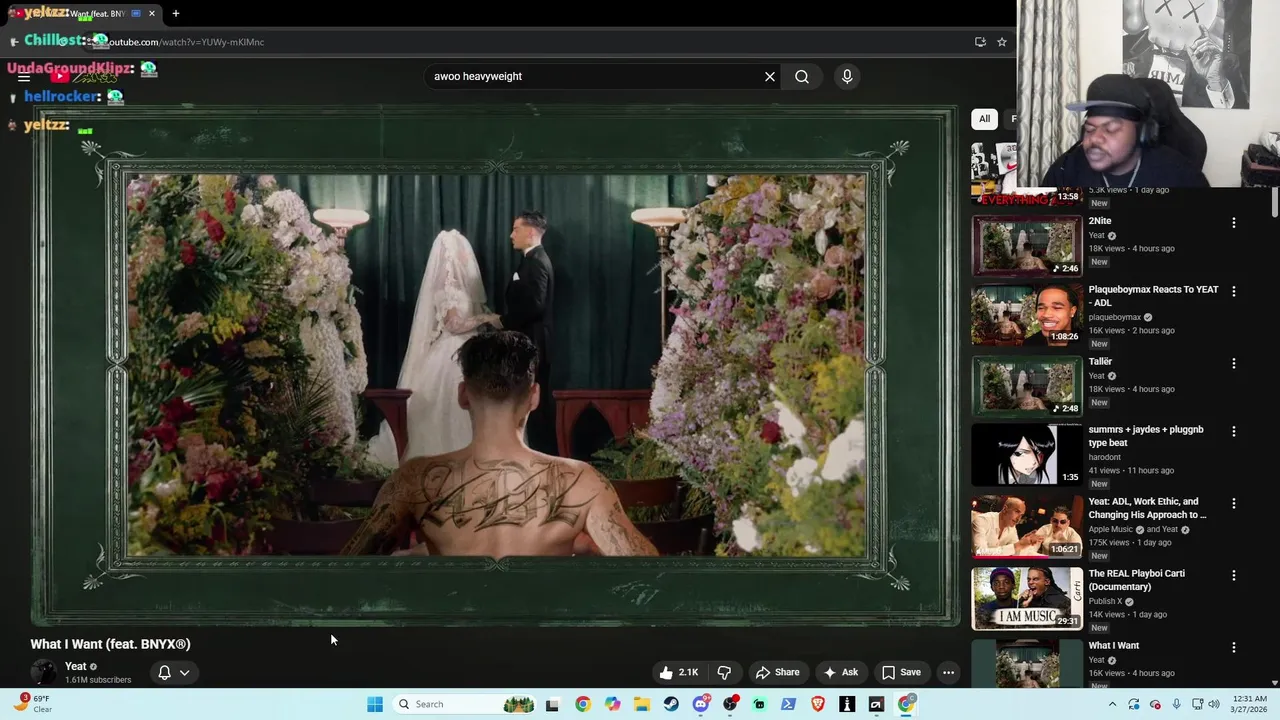This screenshot has width=1280, height=720.
Task: Open Steam from the taskbar
Action: tap(671, 704)
